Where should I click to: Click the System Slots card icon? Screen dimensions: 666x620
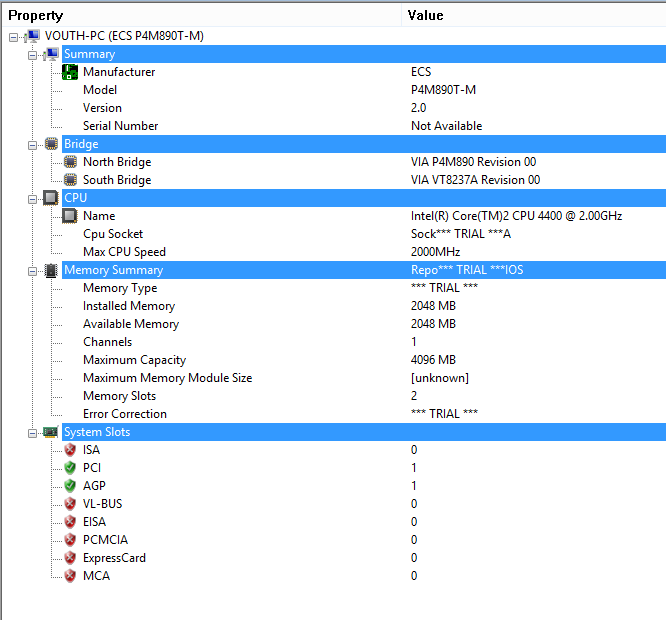point(51,432)
